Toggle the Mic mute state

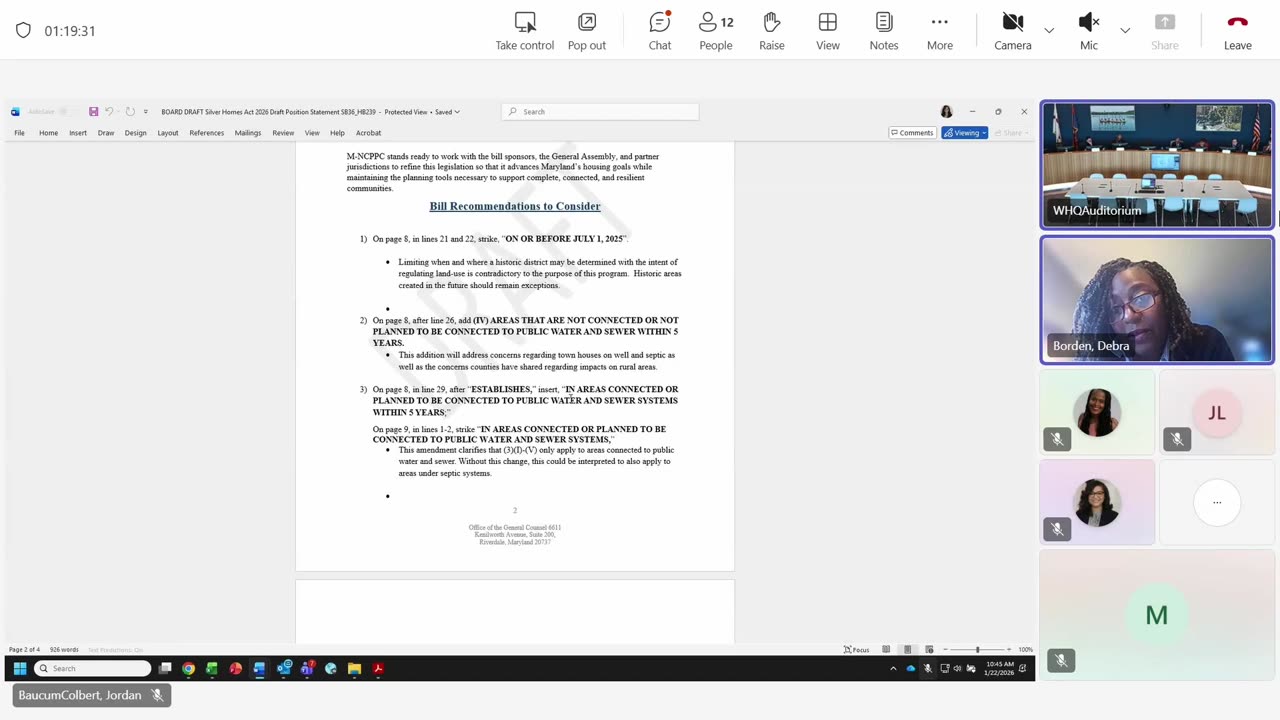click(x=1089, y=31)
